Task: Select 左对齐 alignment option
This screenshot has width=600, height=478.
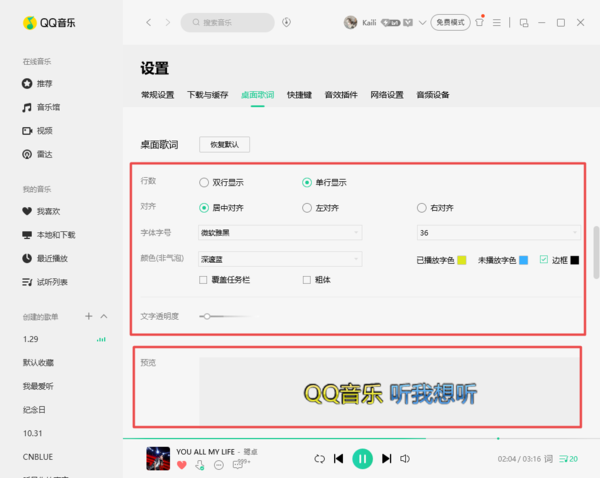Action: (308, 208)
